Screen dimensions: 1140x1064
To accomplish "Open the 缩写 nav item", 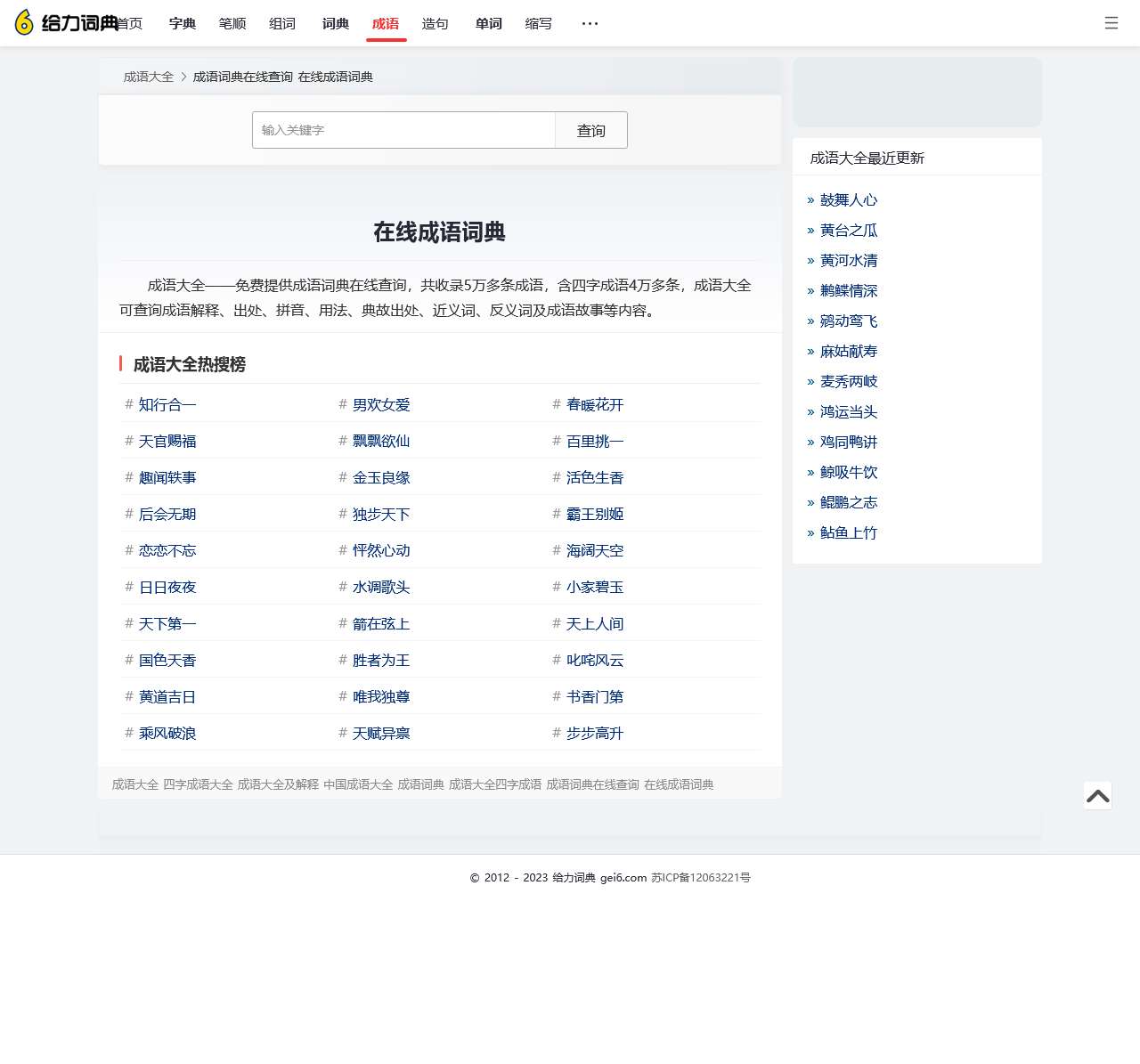I will click(x=539, y=23).
